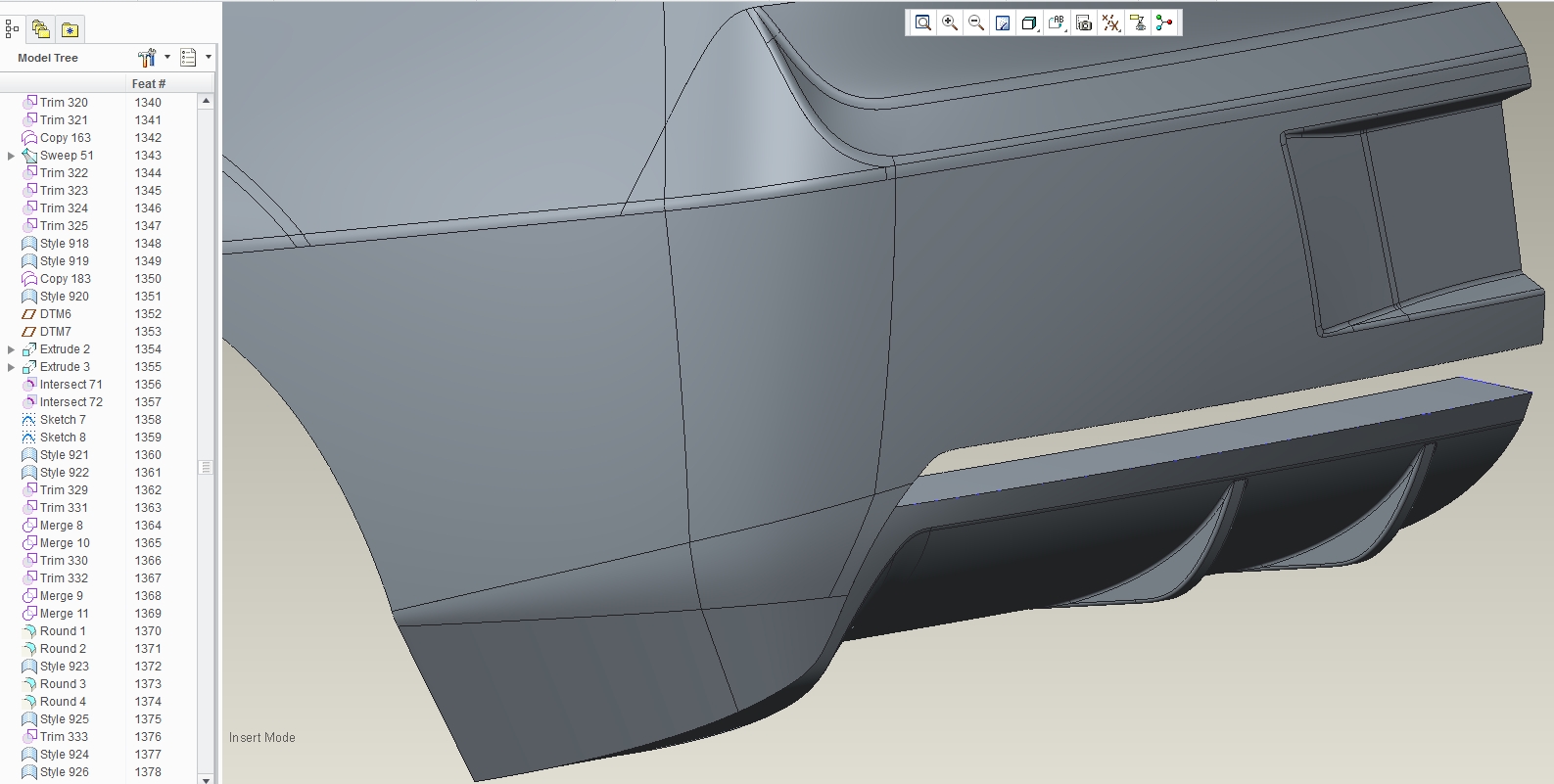Select Trim 333 in the model tree
The height and width of the screenshot is (784, 1554).
[64, 737]
